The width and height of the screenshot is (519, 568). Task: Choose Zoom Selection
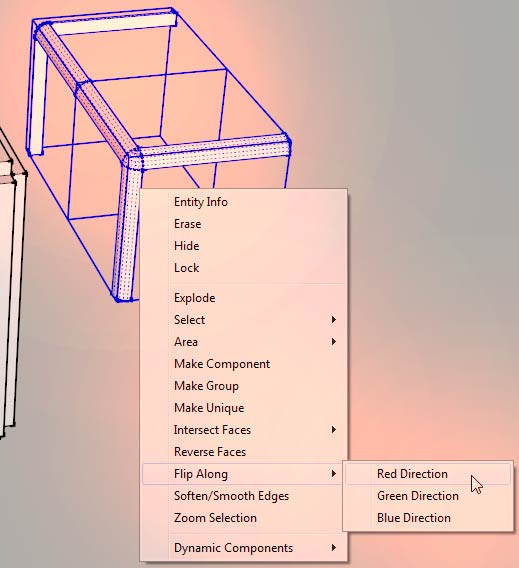pos(243,518)
